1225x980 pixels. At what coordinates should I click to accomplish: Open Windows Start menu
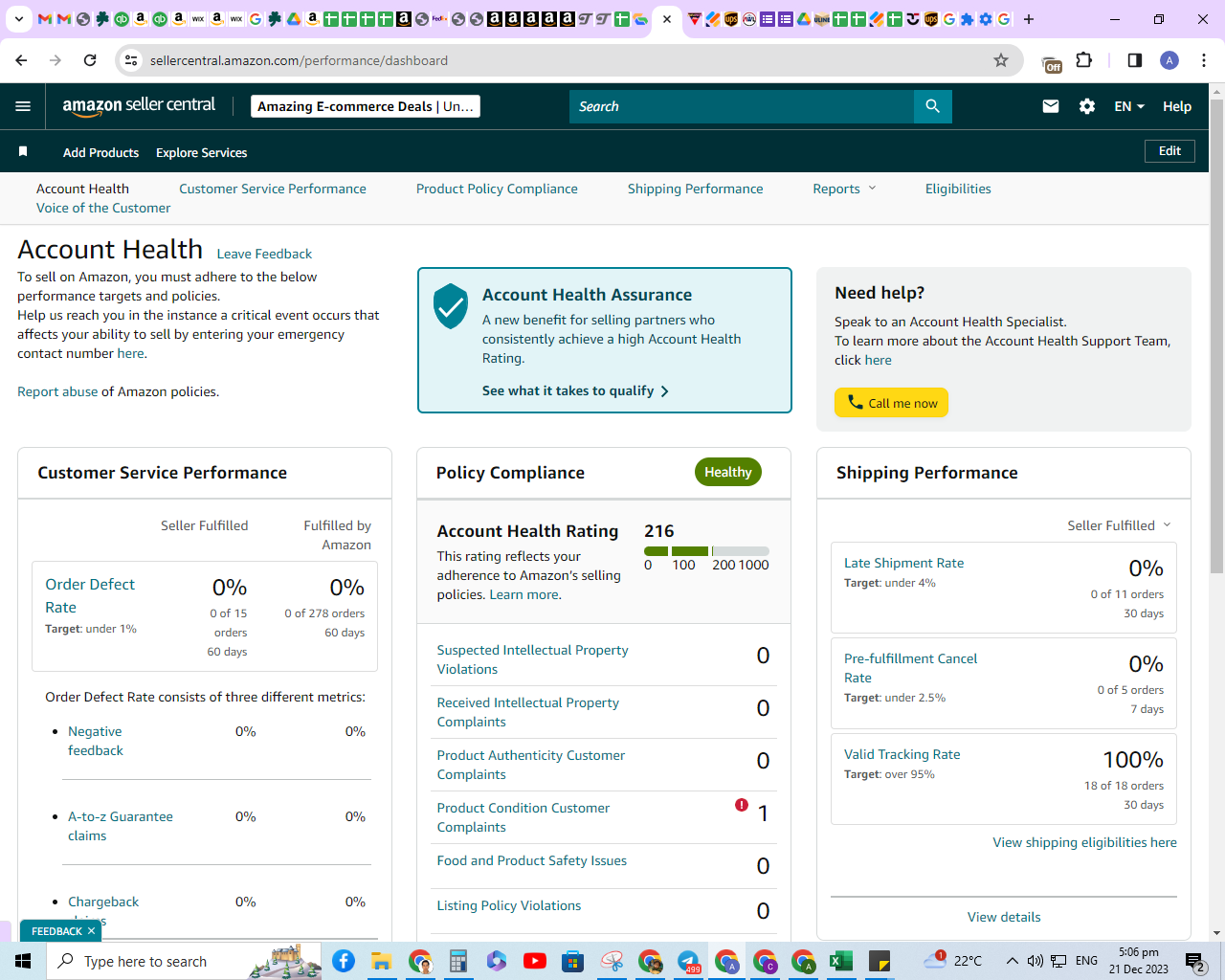23,961
